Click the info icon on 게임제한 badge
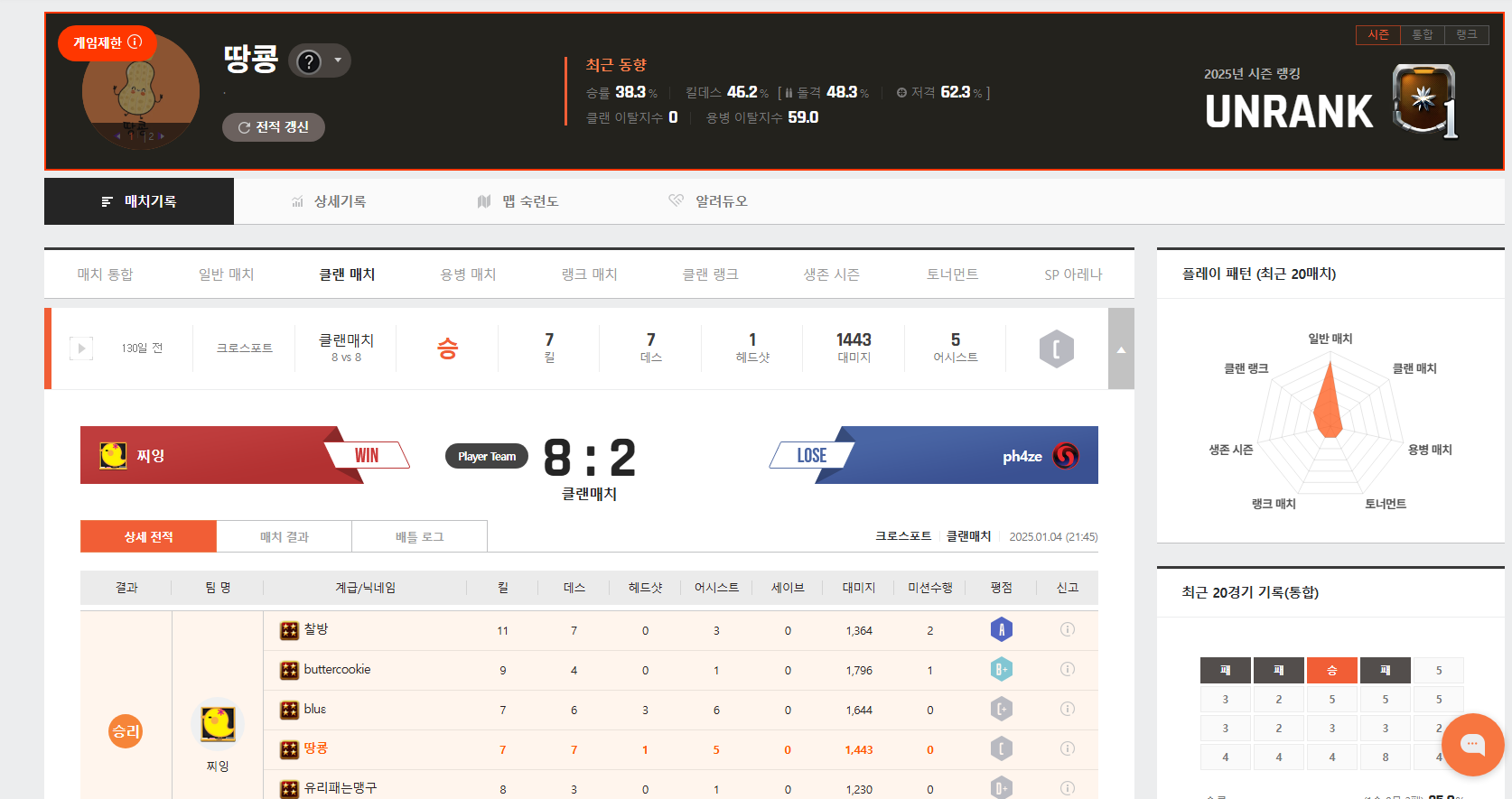Viewport: 1512px width, 799px height. [x=135, y=42]
